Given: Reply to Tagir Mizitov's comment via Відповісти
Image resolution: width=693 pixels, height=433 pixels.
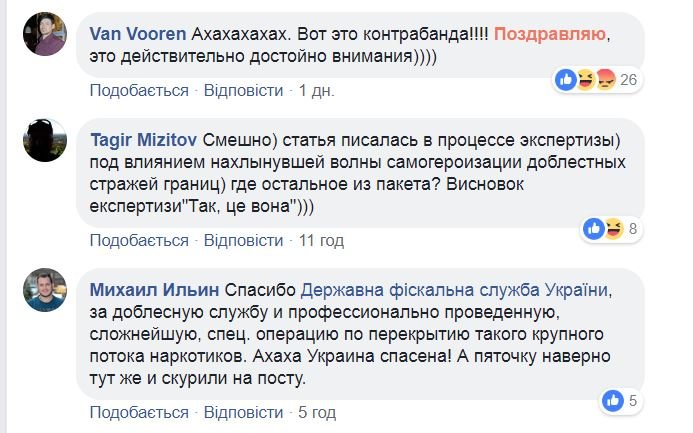Looking at the screenshot, I should (x=243, y=240).
